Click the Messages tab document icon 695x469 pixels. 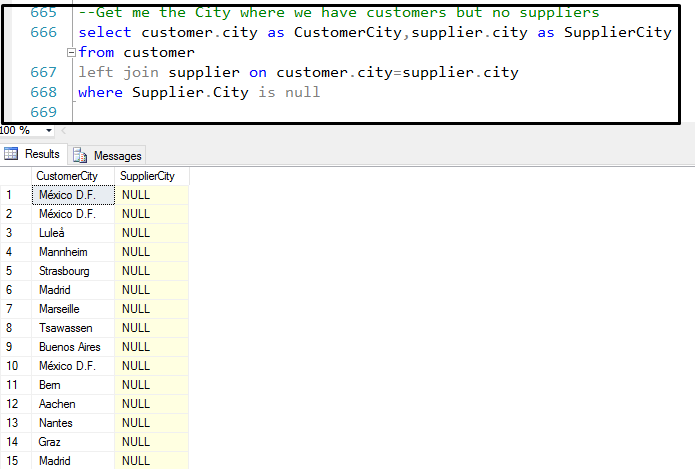pyautogui.click(x=80, y=156)
